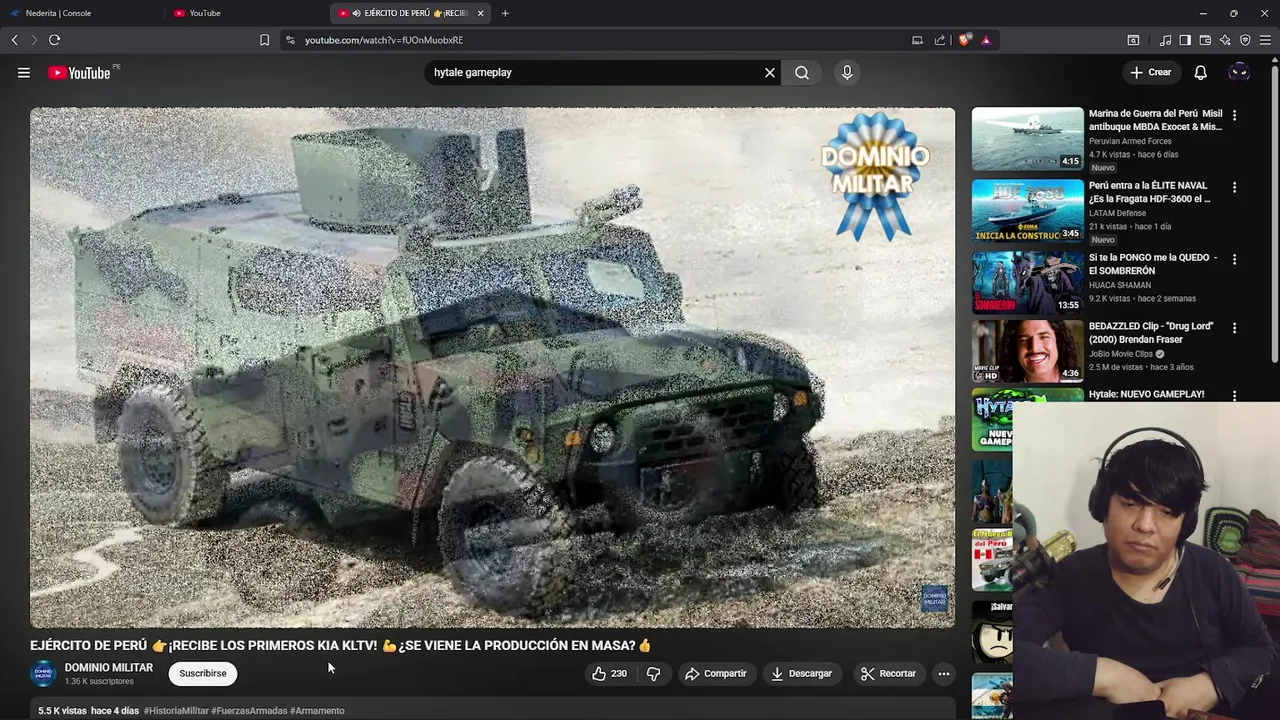Viewport: 1280px width, 720px height.
Task: Open the Brave Wallet icon
Action: click(1205, 40)
